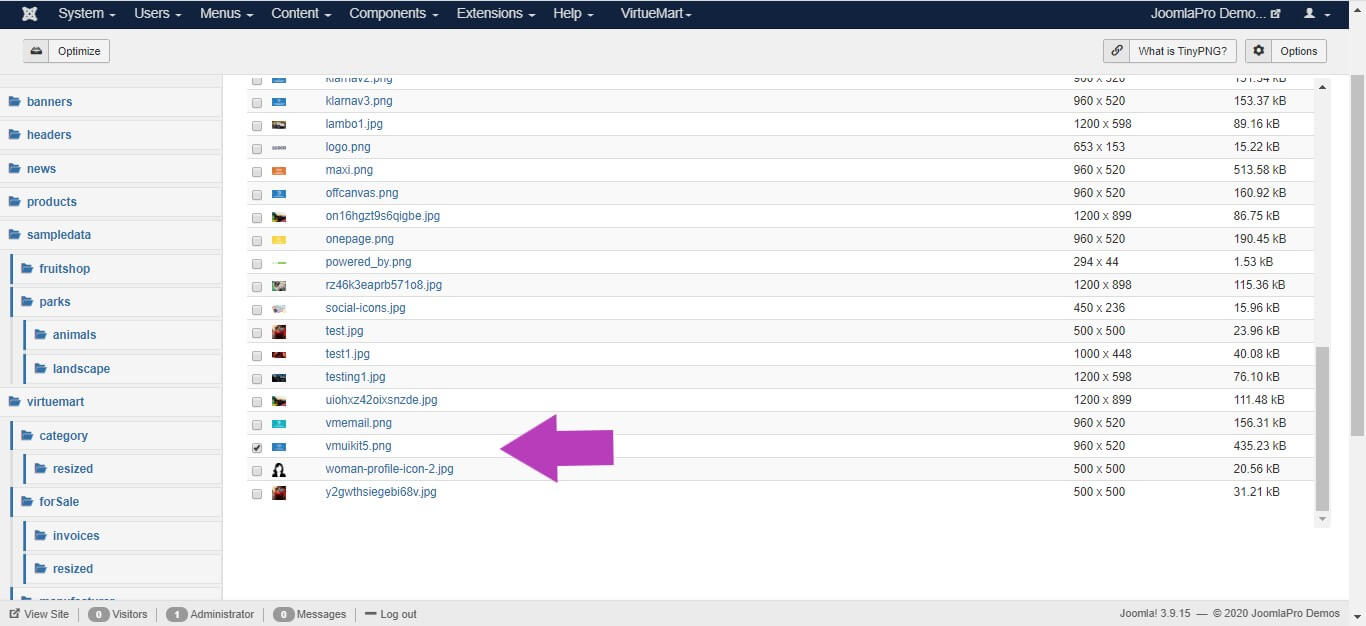Click the gear icon on Options button
This screenshot has width=1366, height=626.
point(1259,51)
